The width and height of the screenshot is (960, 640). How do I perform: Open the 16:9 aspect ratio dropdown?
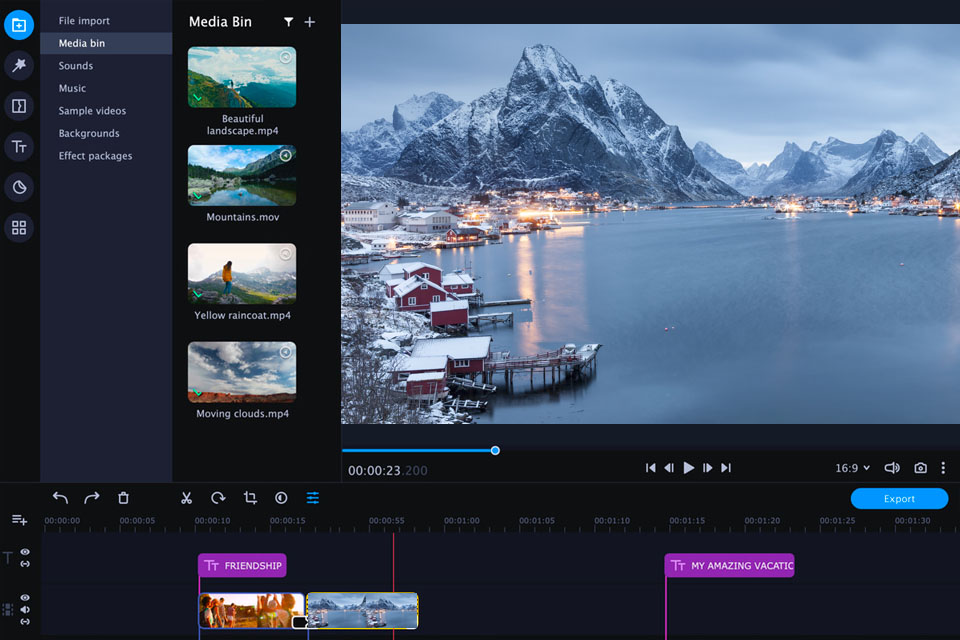pyautogui.click(x=852, y=468)
